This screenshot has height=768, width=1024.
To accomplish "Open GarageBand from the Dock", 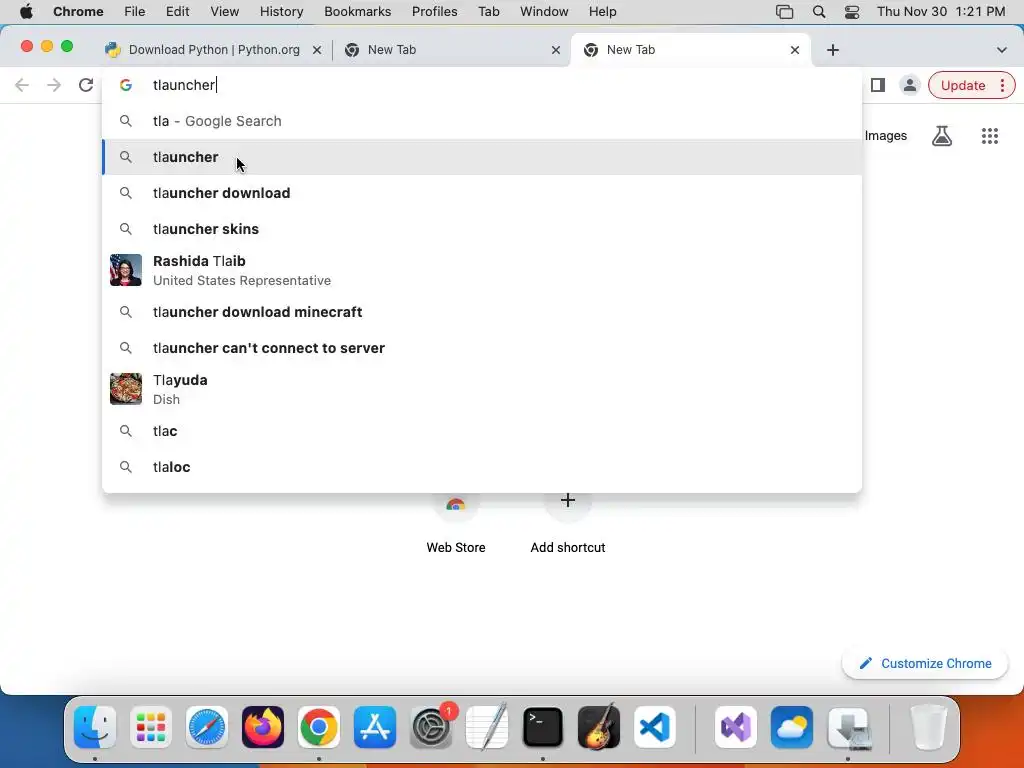I will pyautogui.click(x=599, y=727).
